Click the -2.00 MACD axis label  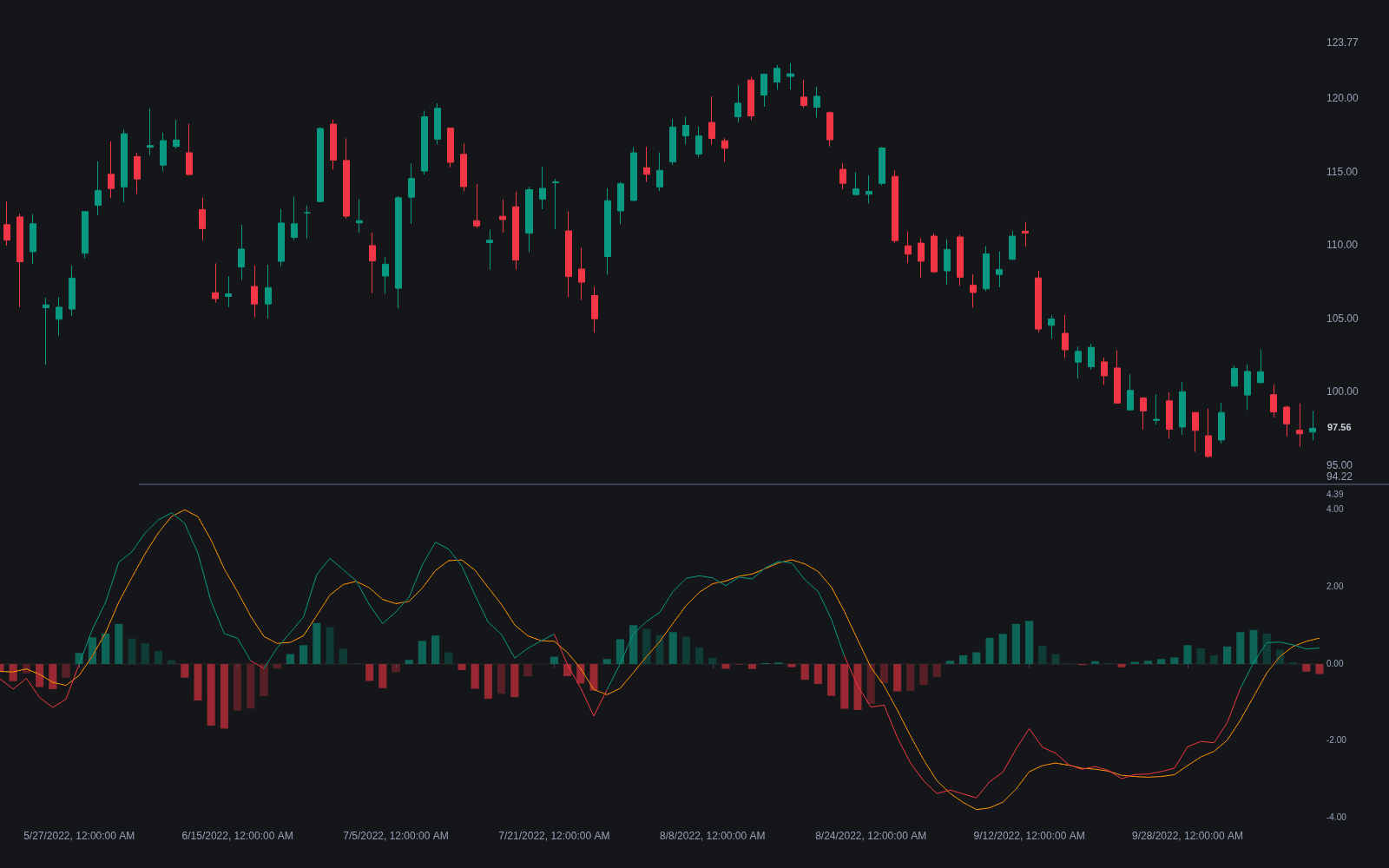[1336, 740]
